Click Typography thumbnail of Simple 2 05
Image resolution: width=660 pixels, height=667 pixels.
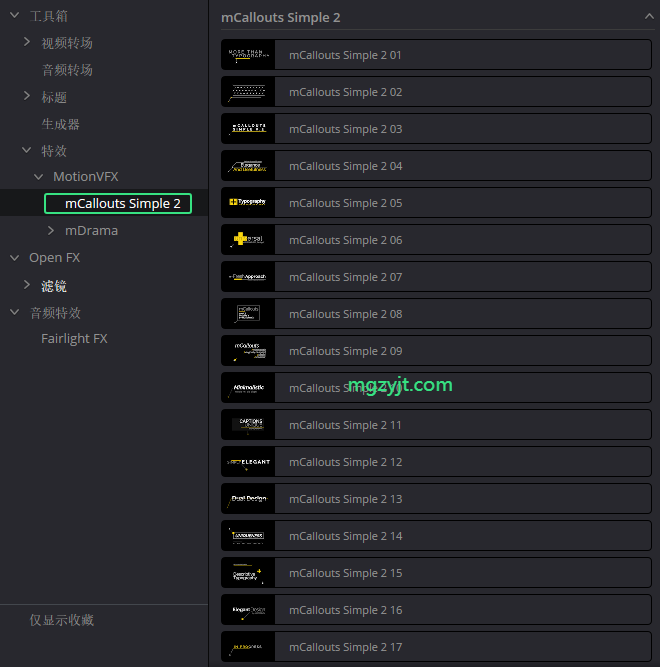248,203
